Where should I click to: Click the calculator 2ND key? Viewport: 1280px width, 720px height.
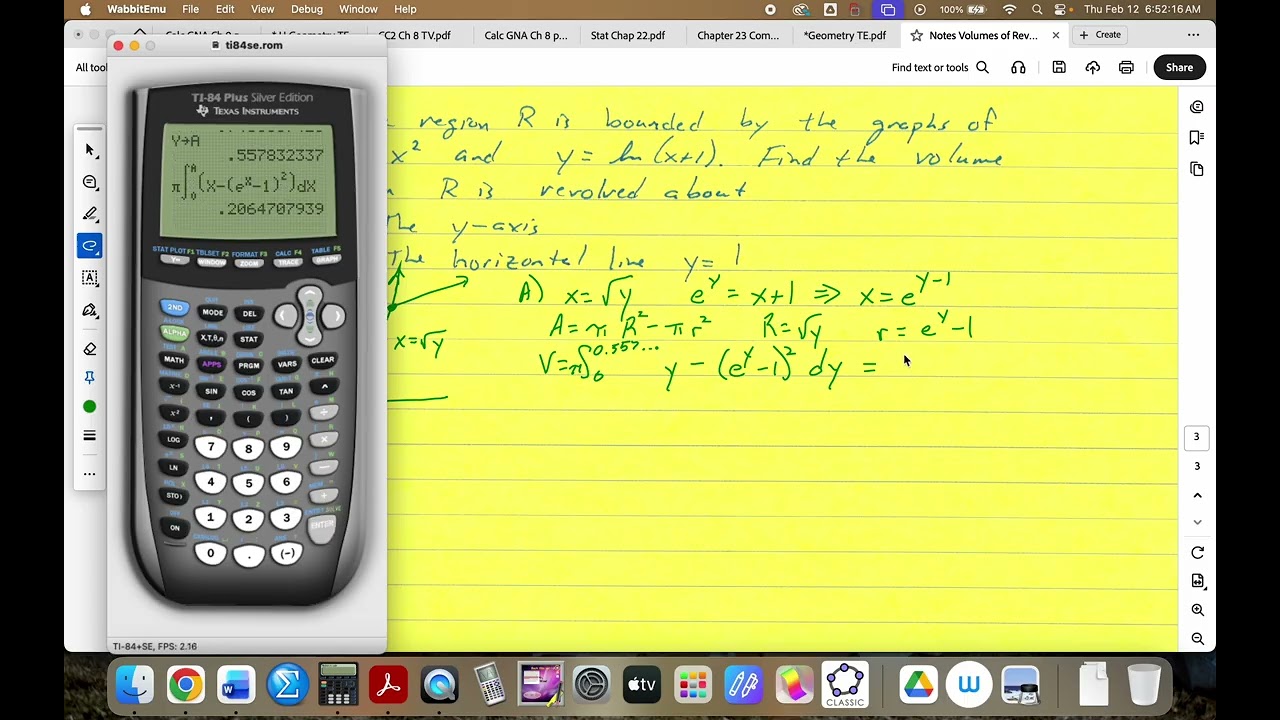[175, 307]
